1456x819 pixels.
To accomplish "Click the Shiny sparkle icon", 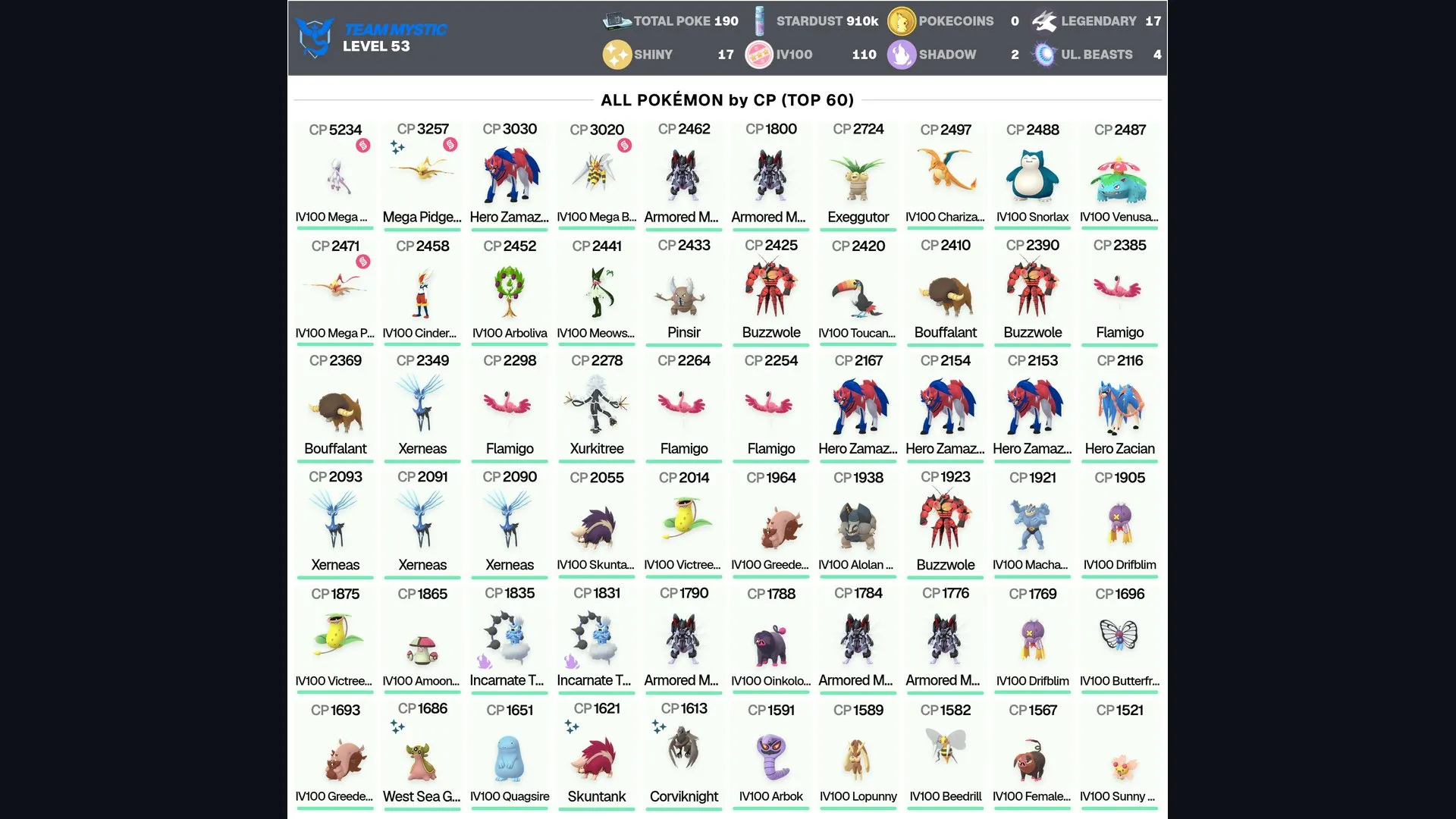I will pyautogui.click(x=617, y=55).
